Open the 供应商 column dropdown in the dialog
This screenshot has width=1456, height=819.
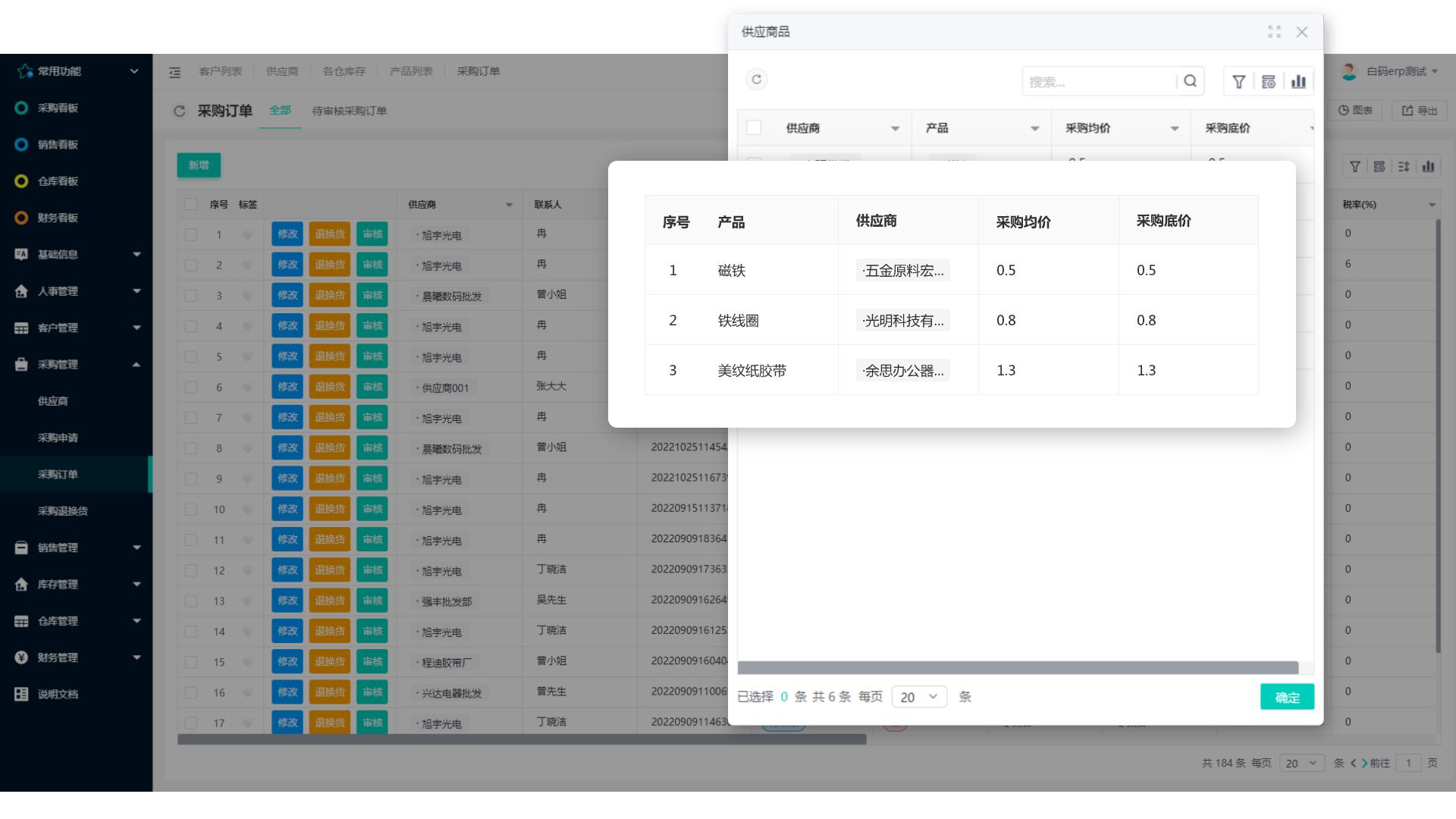coord(896,127)
